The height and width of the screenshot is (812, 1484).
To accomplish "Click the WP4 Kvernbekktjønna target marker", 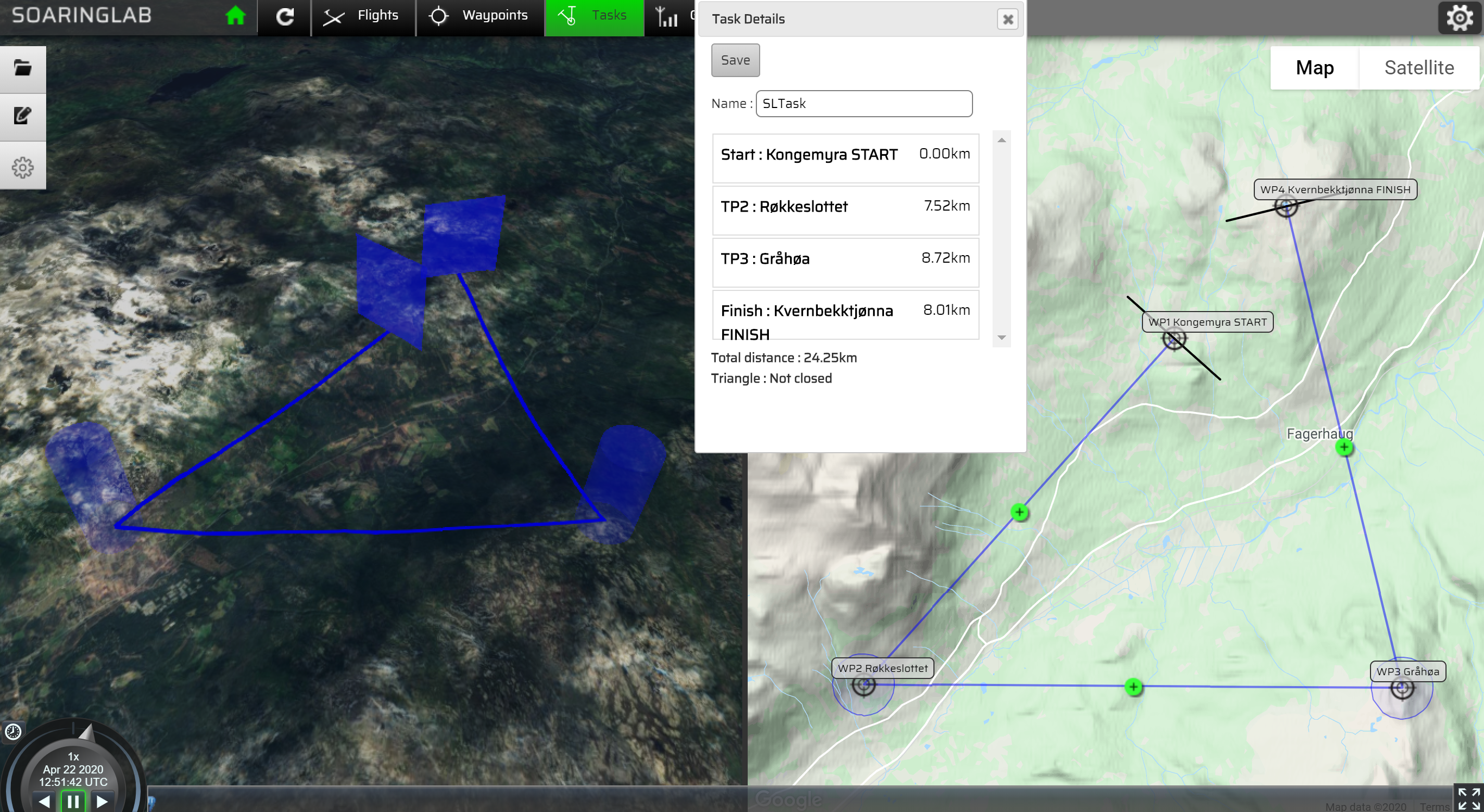I will (1285, 206).
